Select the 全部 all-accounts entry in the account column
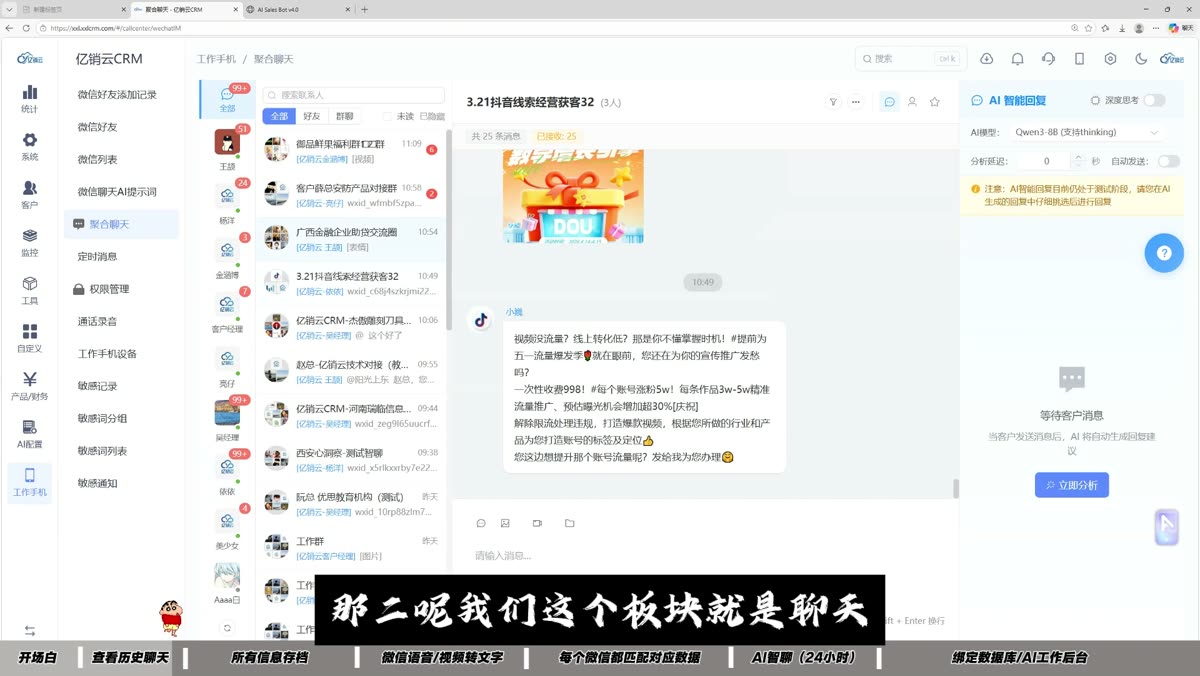The width and height of the screenshot is (1200, 676). [x=227, y=99]
